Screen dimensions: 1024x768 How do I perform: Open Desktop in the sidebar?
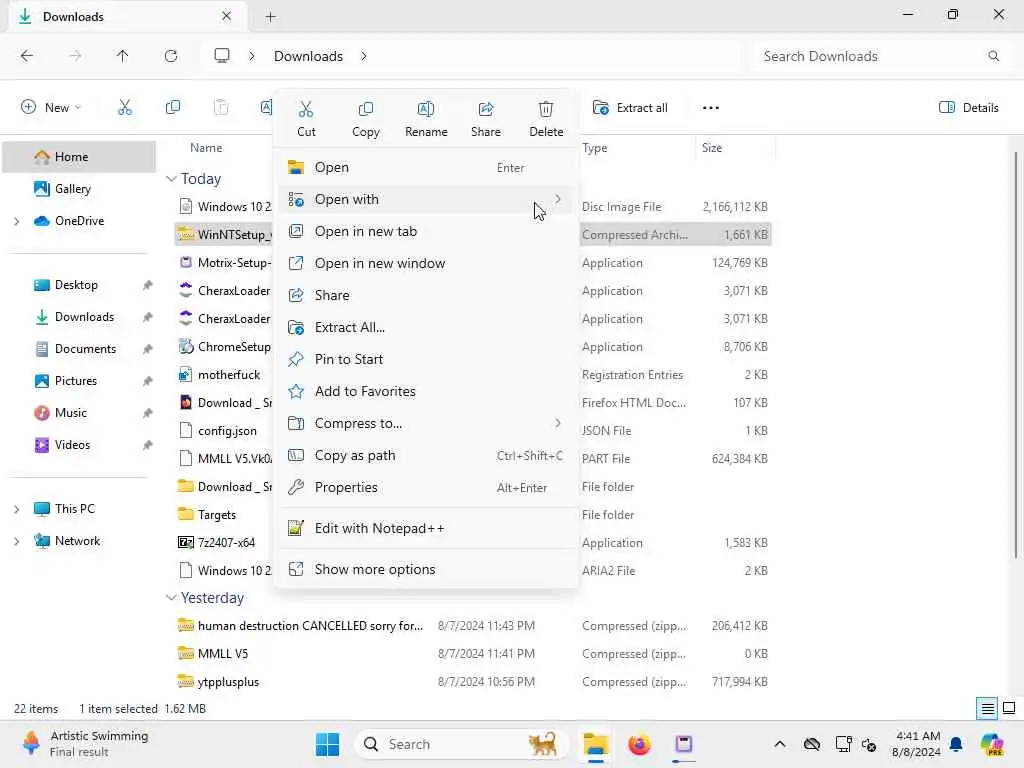coord(80,285)
